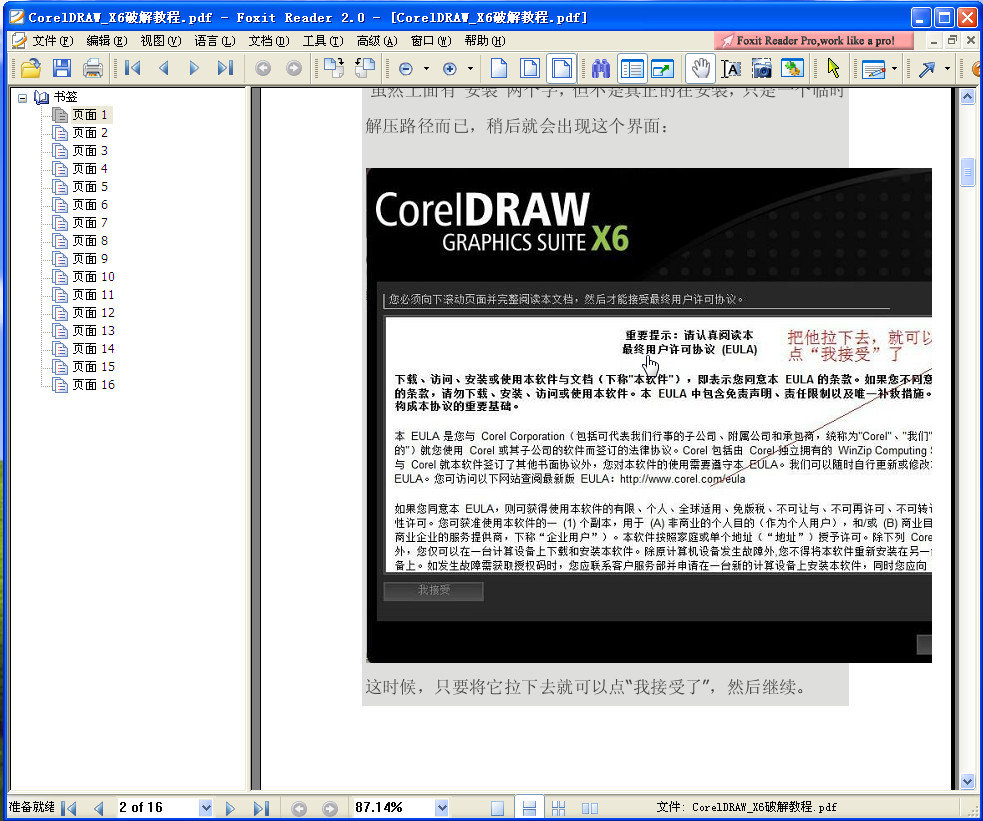Screen dimensions: 983x821
Task: Select continuous facing layout in status bar
Action: 559,808
